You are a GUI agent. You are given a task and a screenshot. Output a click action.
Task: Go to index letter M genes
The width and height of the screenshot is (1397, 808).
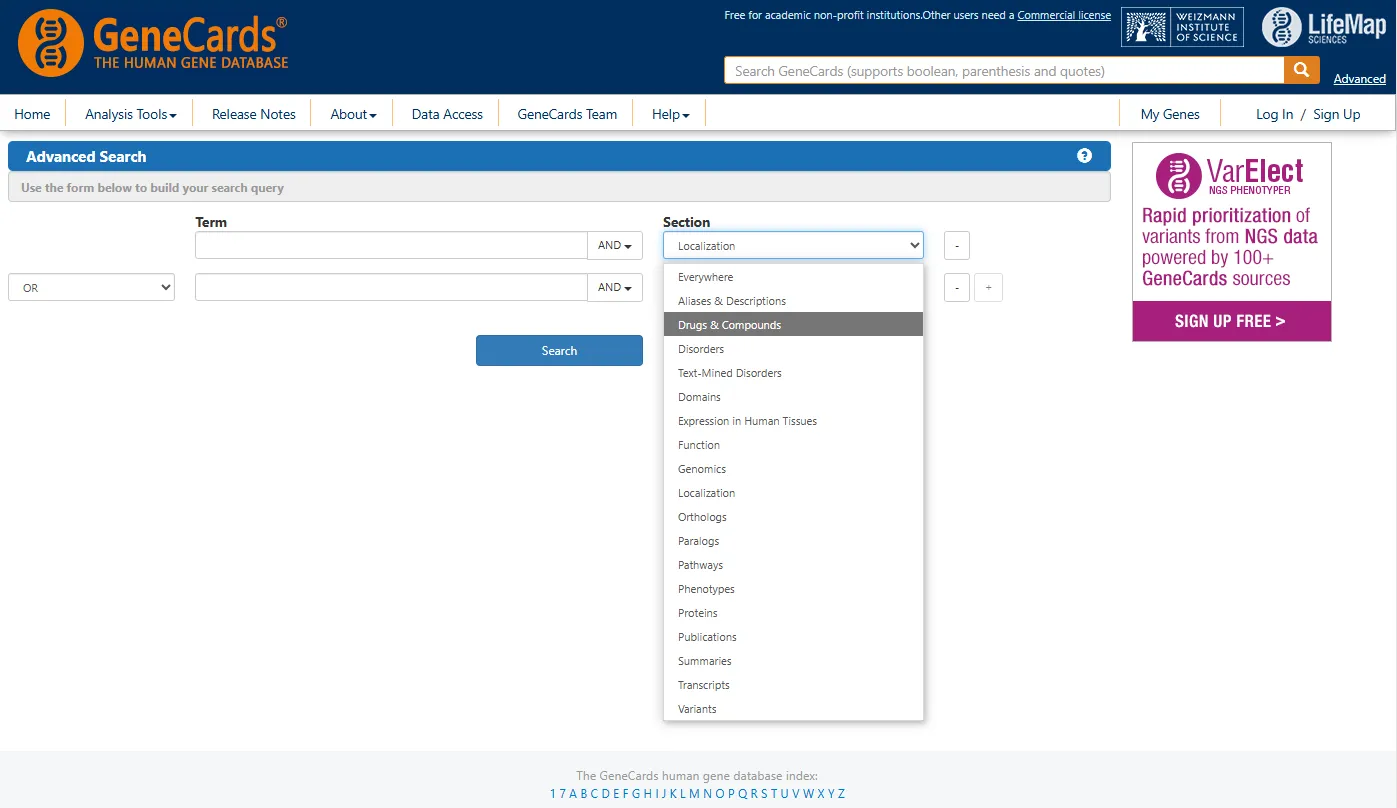[x=694, y=794]
